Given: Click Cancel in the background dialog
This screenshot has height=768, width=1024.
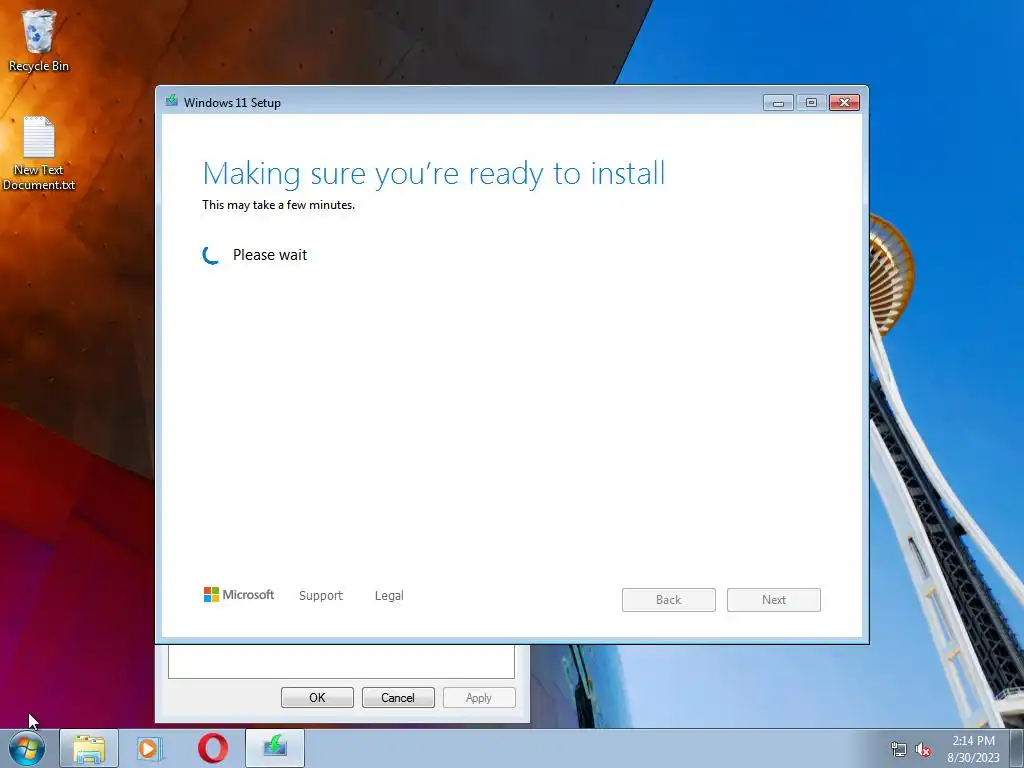Looking at the screenshot, I should click(x=398, y=697).
